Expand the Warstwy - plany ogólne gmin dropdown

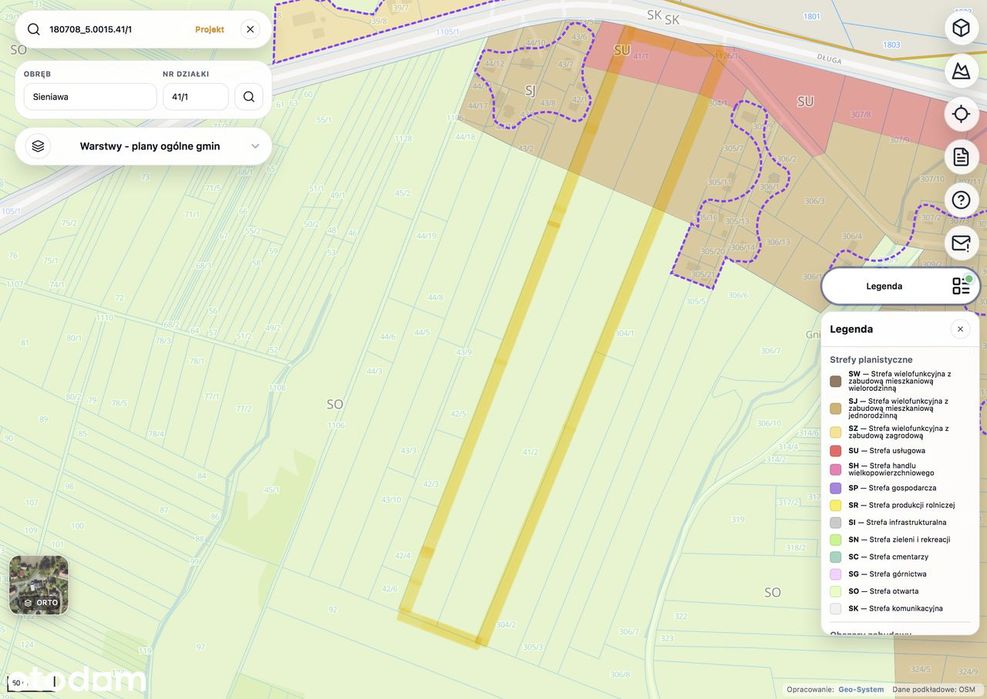(255, 146)
